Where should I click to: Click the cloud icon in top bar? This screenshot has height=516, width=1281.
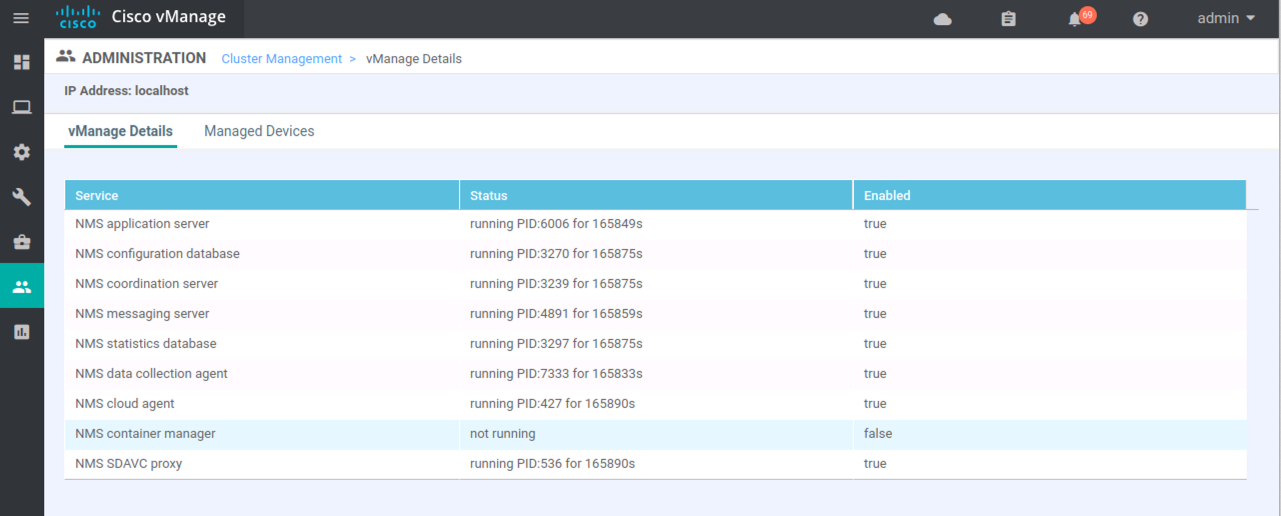(942, 19)
